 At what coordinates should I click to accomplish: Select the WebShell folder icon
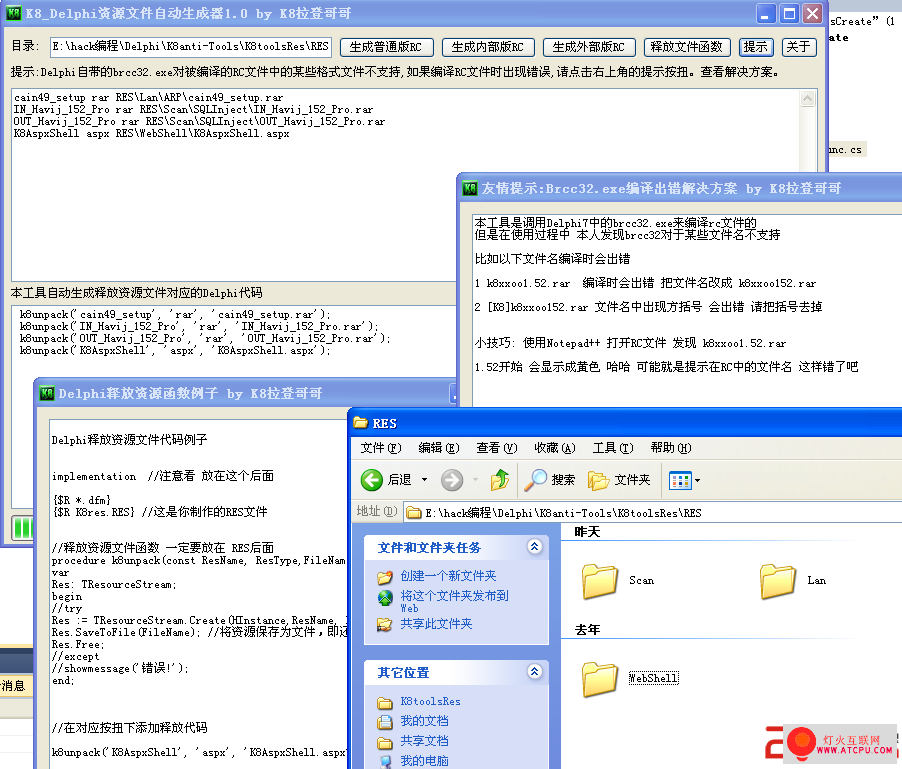(x=599, y=679)
